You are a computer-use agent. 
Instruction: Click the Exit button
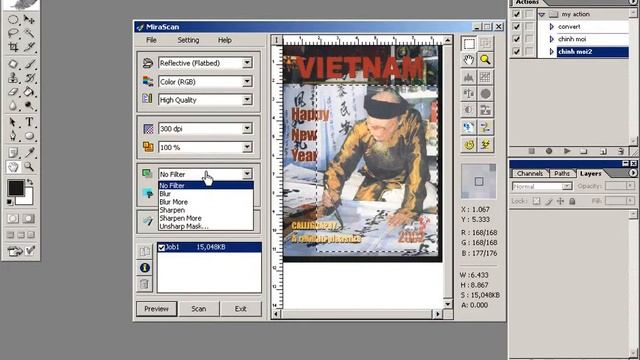tap(241, 309)
